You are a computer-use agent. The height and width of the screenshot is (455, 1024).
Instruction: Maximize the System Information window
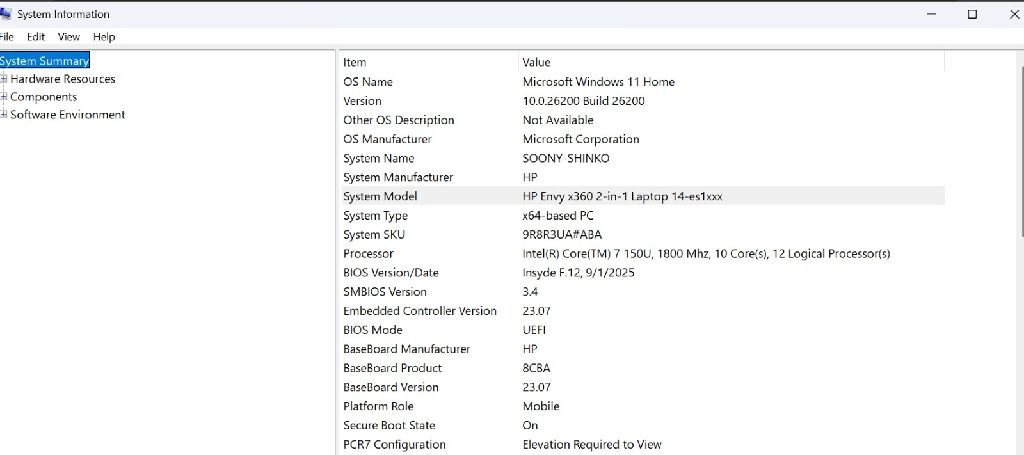972,14
